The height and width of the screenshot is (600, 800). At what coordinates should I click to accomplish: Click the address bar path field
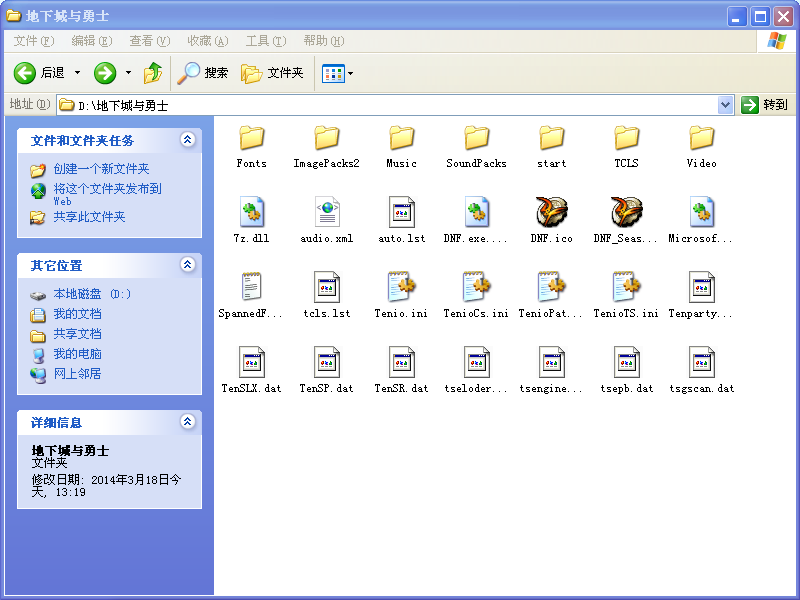click(388, 105)
